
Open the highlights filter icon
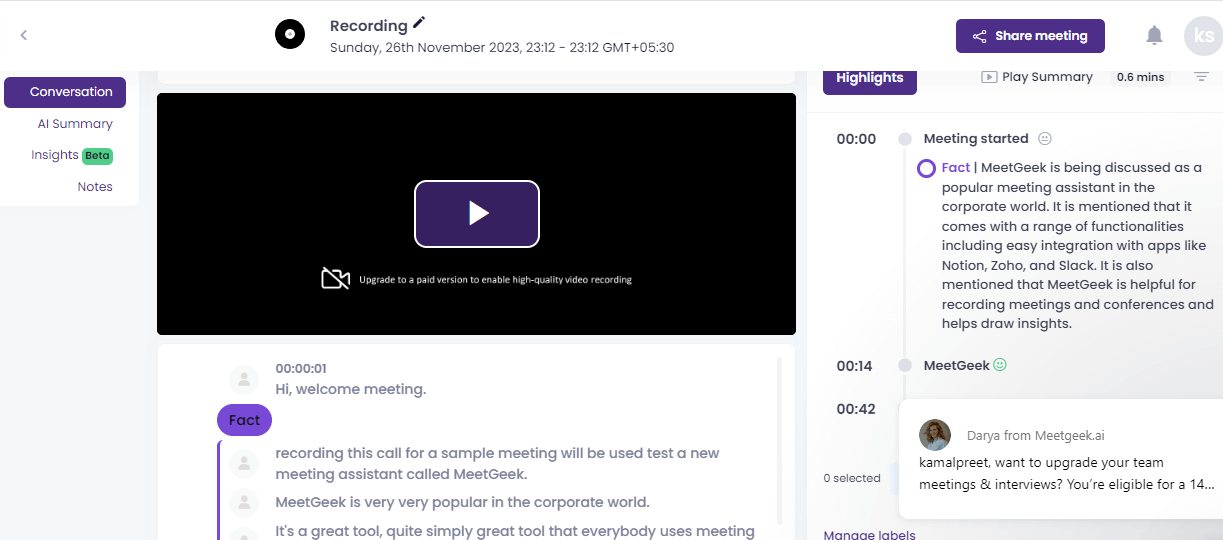1201,77
